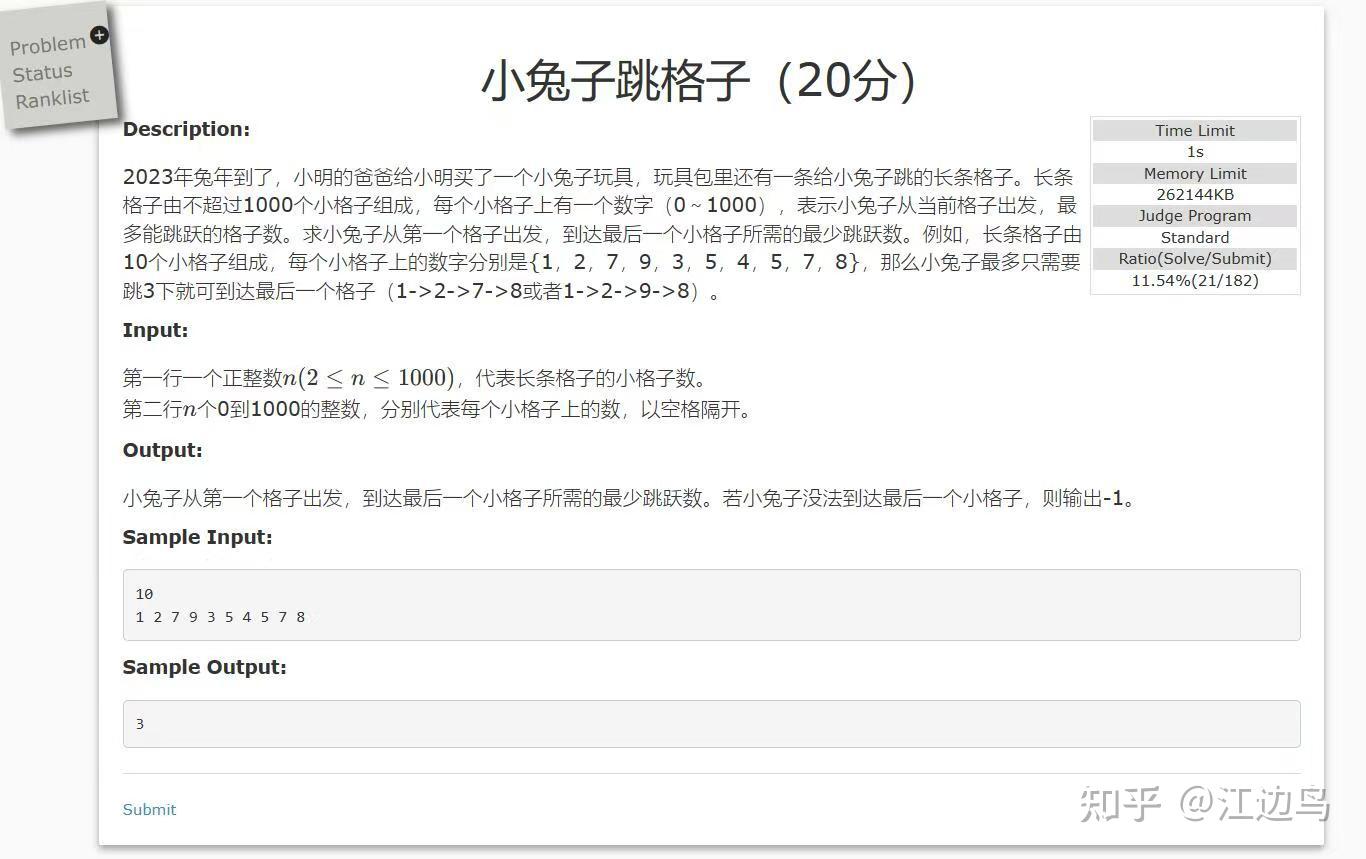
Task: Select the Memory Limit row
Action: point(1194,173)
